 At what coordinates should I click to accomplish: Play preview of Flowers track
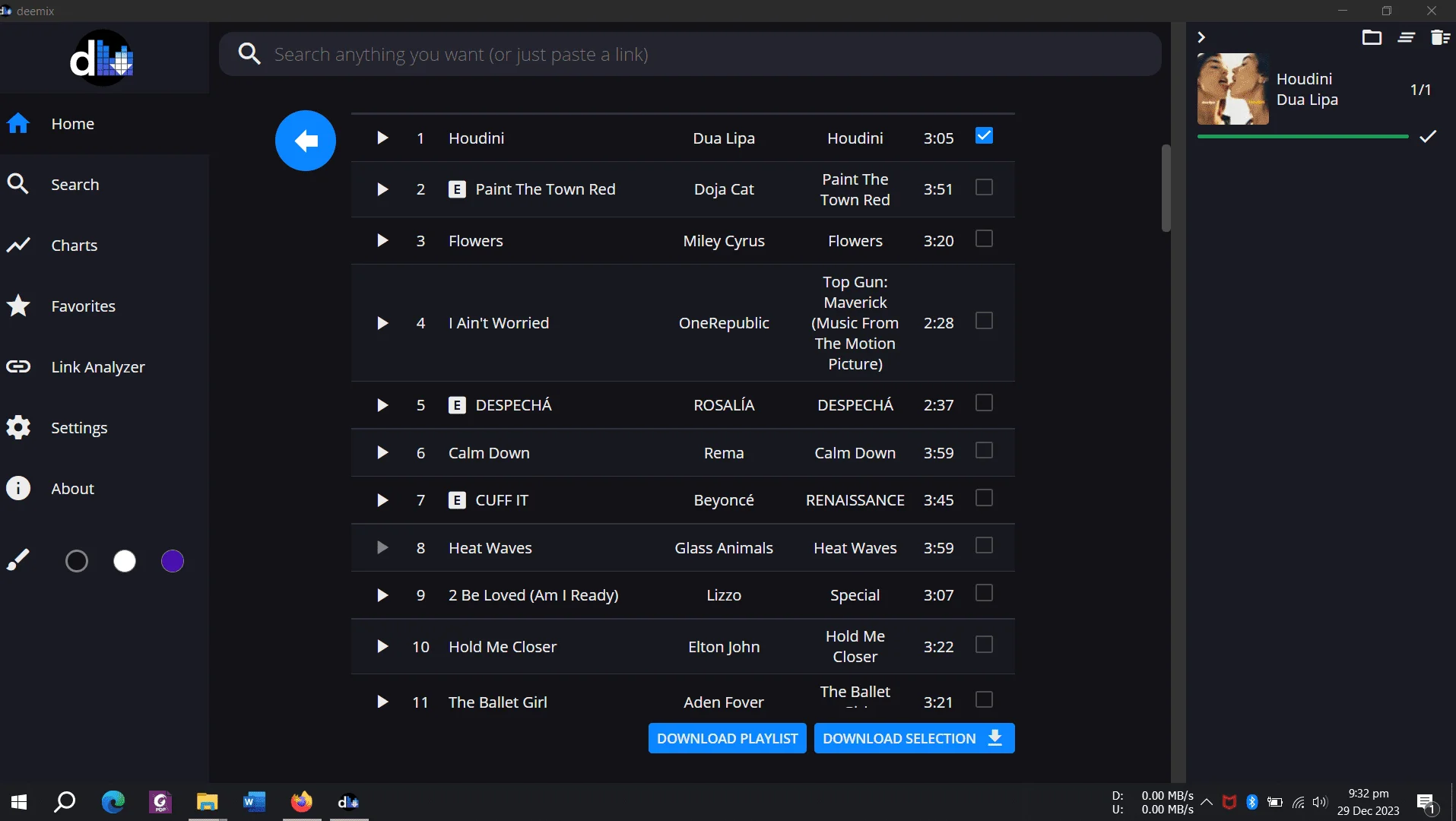382,240
